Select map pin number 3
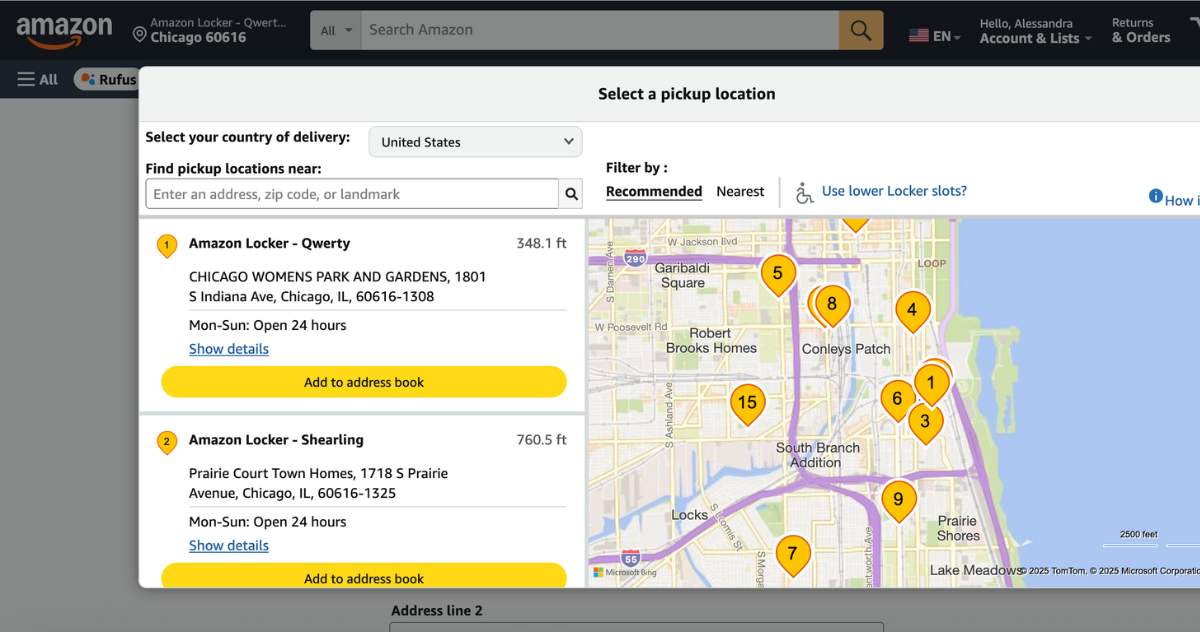Screen dimensions: 1200x632 point(925,423)
